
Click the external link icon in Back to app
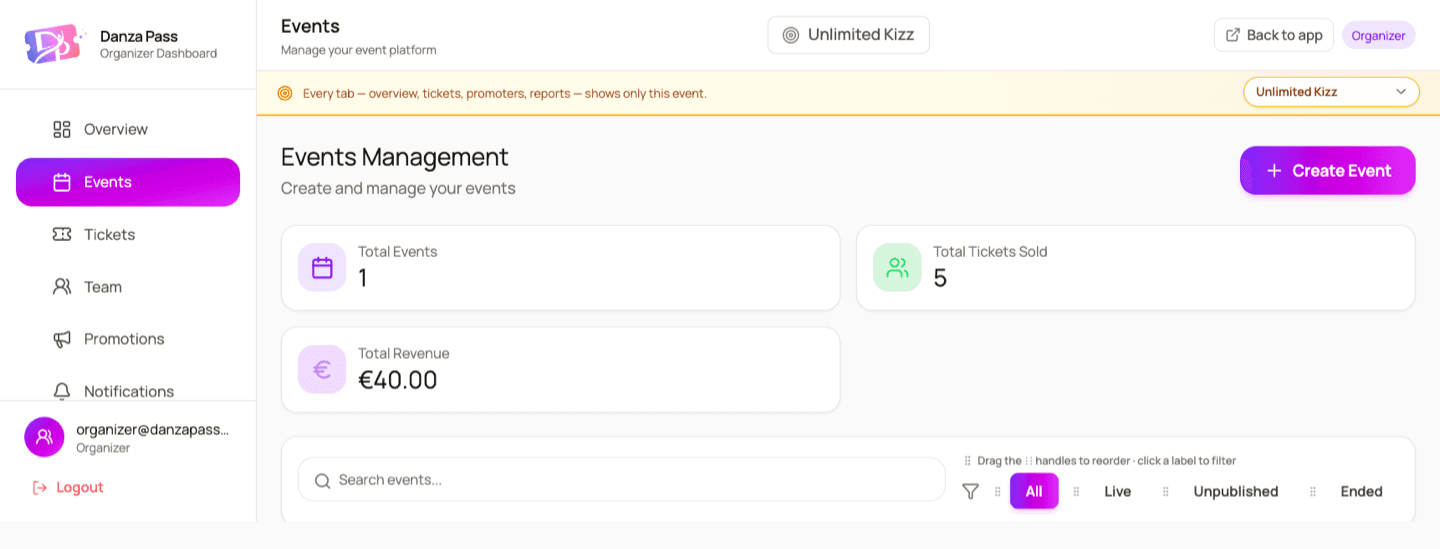click(x=1234, y=35)
